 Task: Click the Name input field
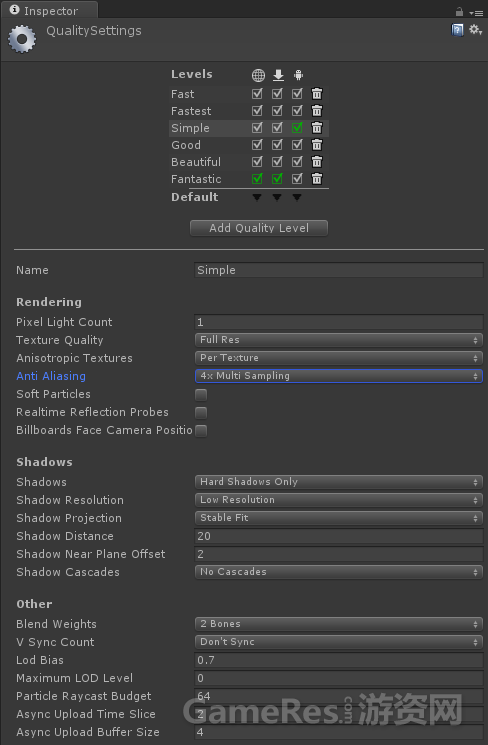point(339,270)
